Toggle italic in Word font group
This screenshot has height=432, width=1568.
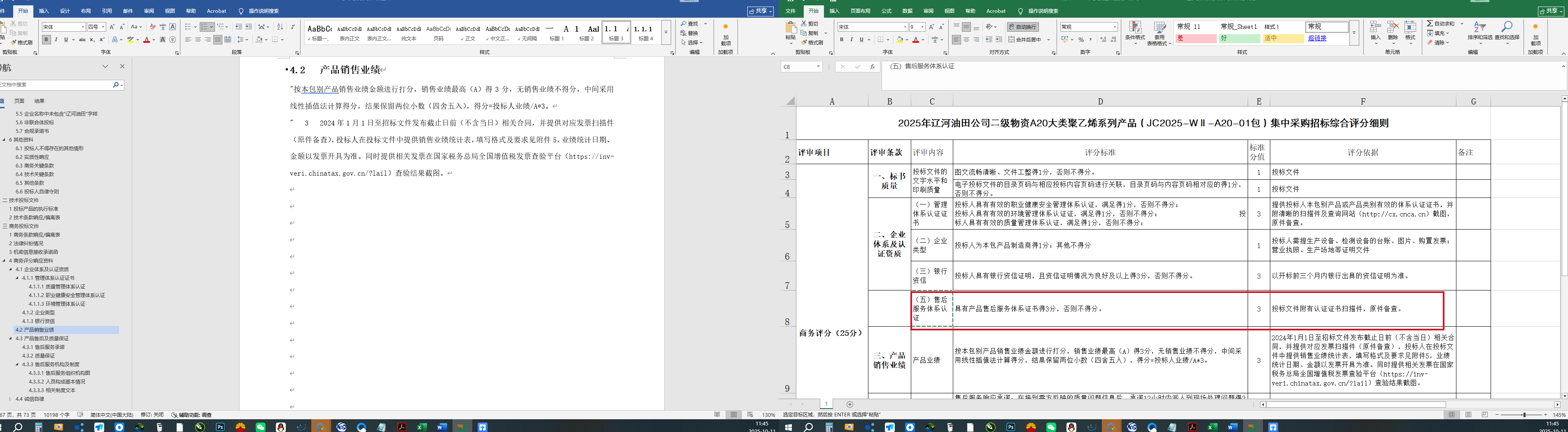pyautogui.click(x=56, y=39)
